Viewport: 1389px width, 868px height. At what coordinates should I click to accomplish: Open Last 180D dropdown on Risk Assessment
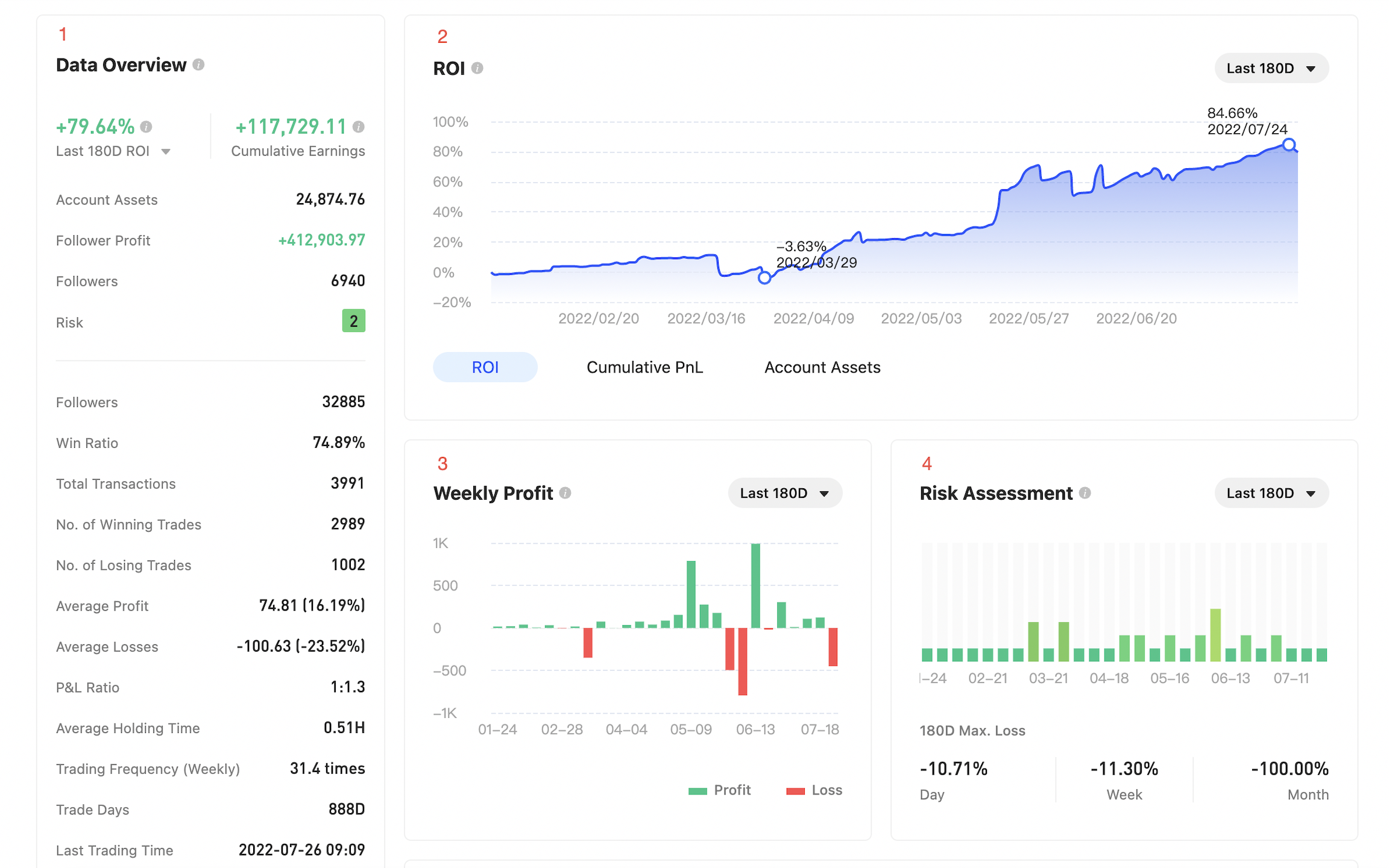click(x=1271, y=493)
